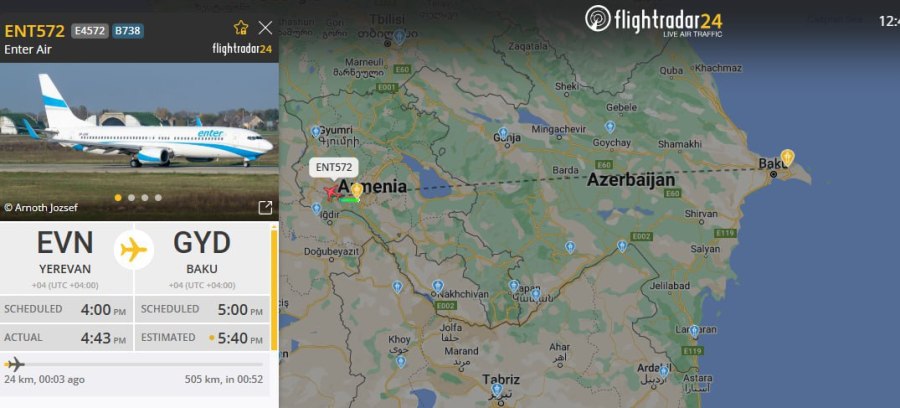The width and height of the screenshot is (900, 408).
Task: Close the ENT572 flight panel
Action: point(265,28)
